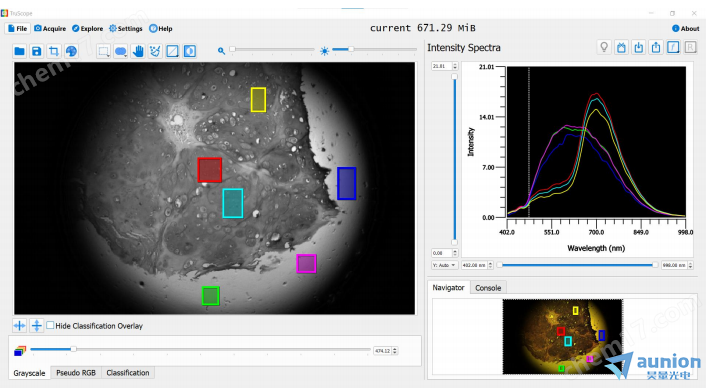Click the save disk icon

(x=36, y=51)
